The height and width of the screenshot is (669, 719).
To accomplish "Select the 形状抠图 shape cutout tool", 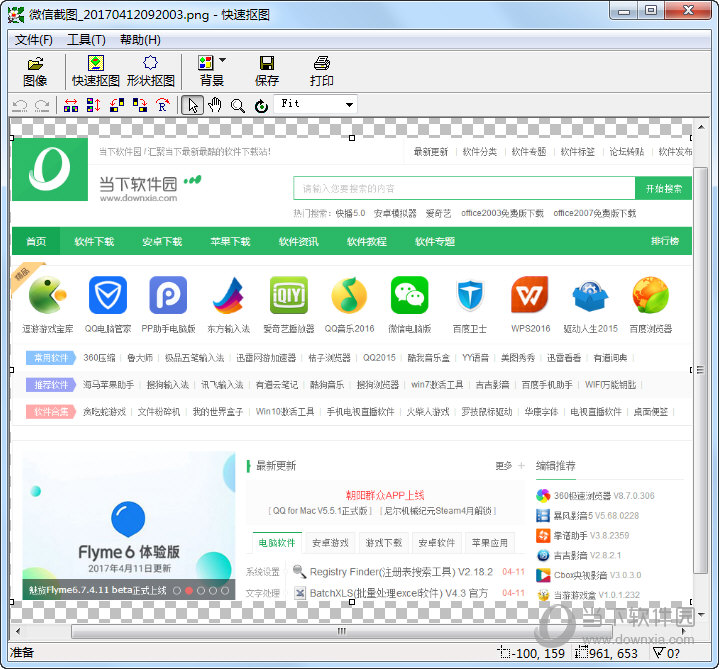I will point(150,72).
